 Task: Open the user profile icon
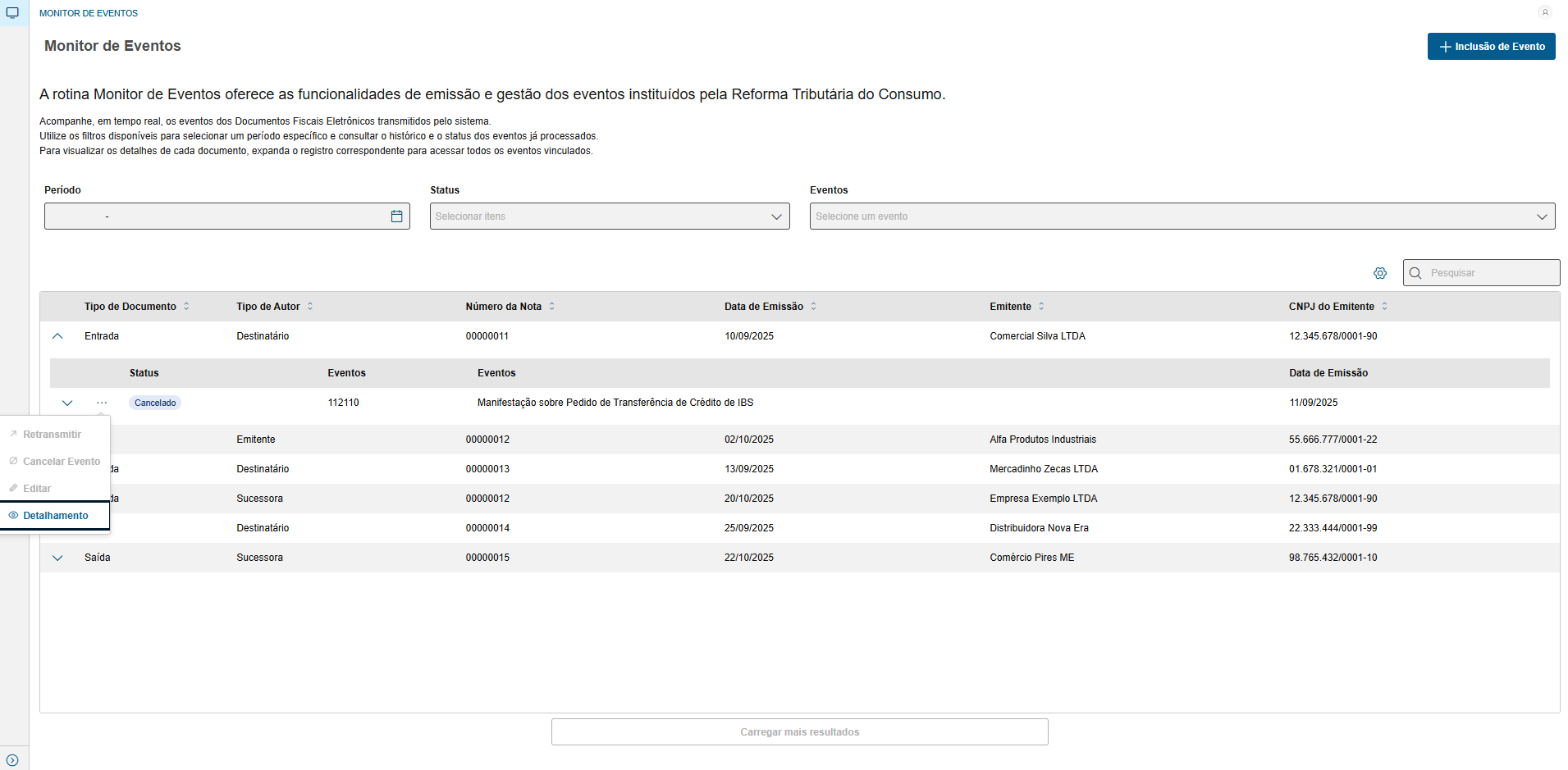click(1545, 12)
